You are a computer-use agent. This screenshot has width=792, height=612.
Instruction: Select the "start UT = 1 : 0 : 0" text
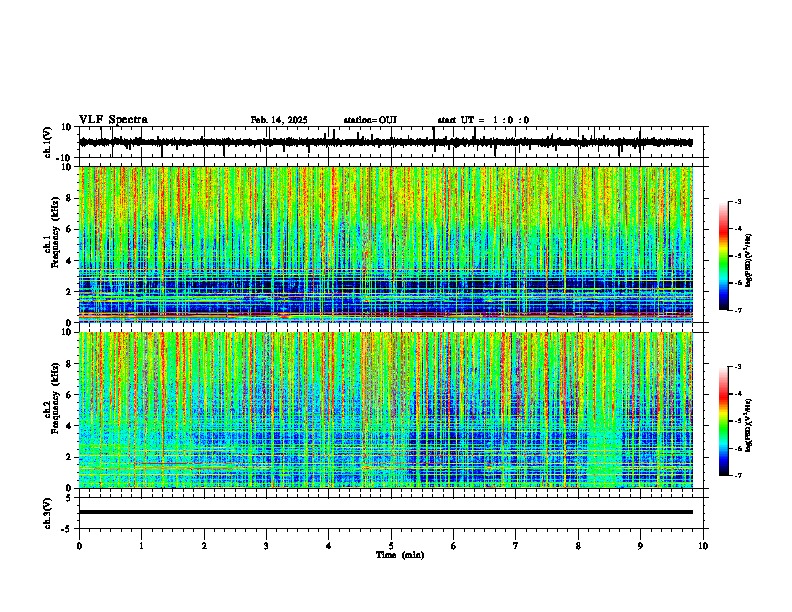point(483,120)
